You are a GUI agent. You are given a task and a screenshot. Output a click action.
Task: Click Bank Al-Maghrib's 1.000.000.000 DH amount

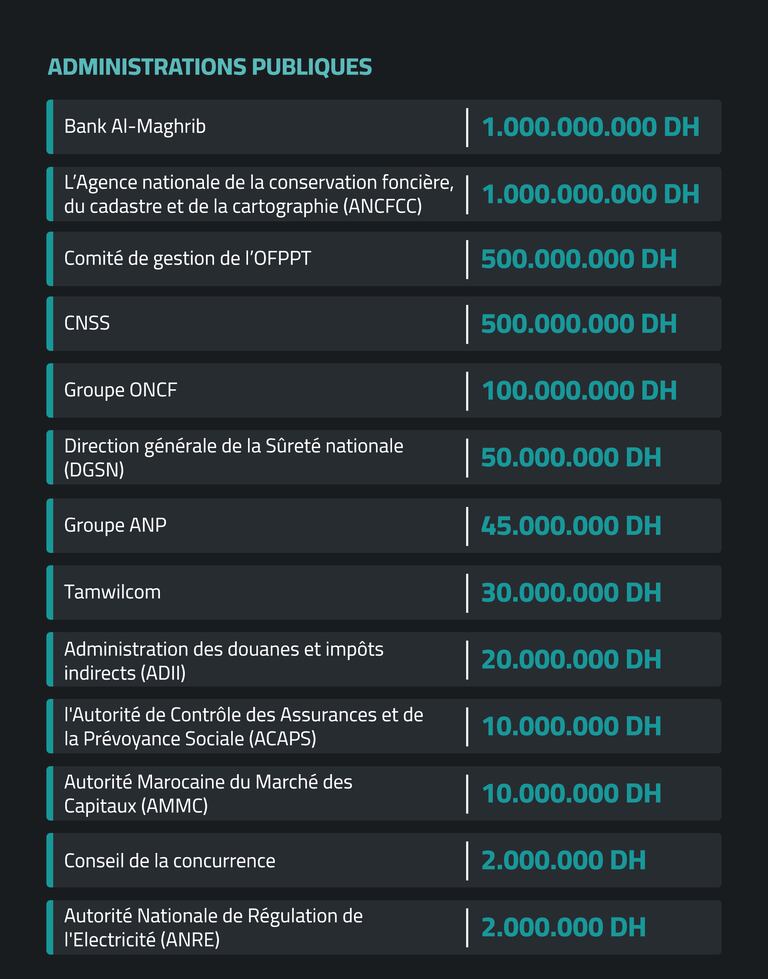click(x=590, y=127)
